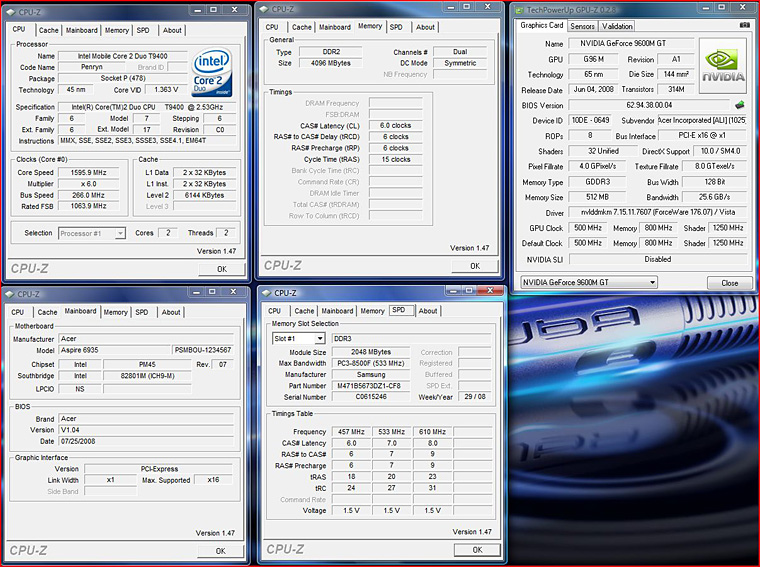Click the instructions field listing MMX, SSE
The image size is (760, 567).
[x=148, y=141]
